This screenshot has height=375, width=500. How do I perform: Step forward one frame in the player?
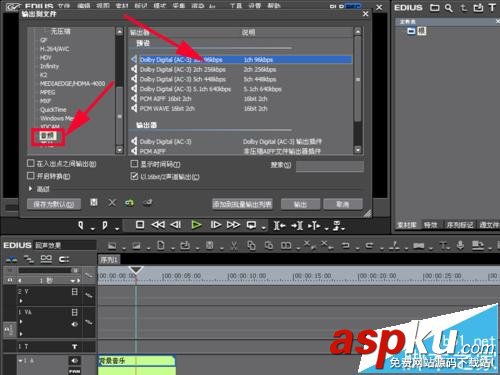(x=216, y=225)
